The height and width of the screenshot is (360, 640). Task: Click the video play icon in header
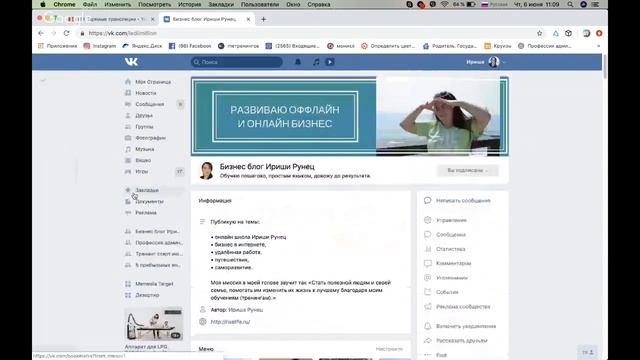(330, 62)
